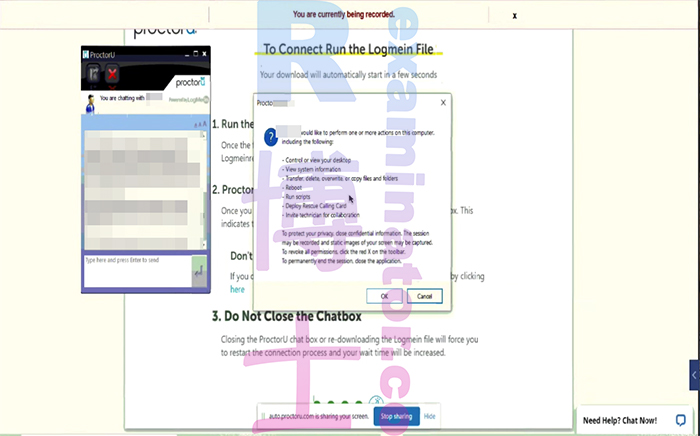Minimize the ProctorU chat window
700x436 pixels.
[187, 54]
